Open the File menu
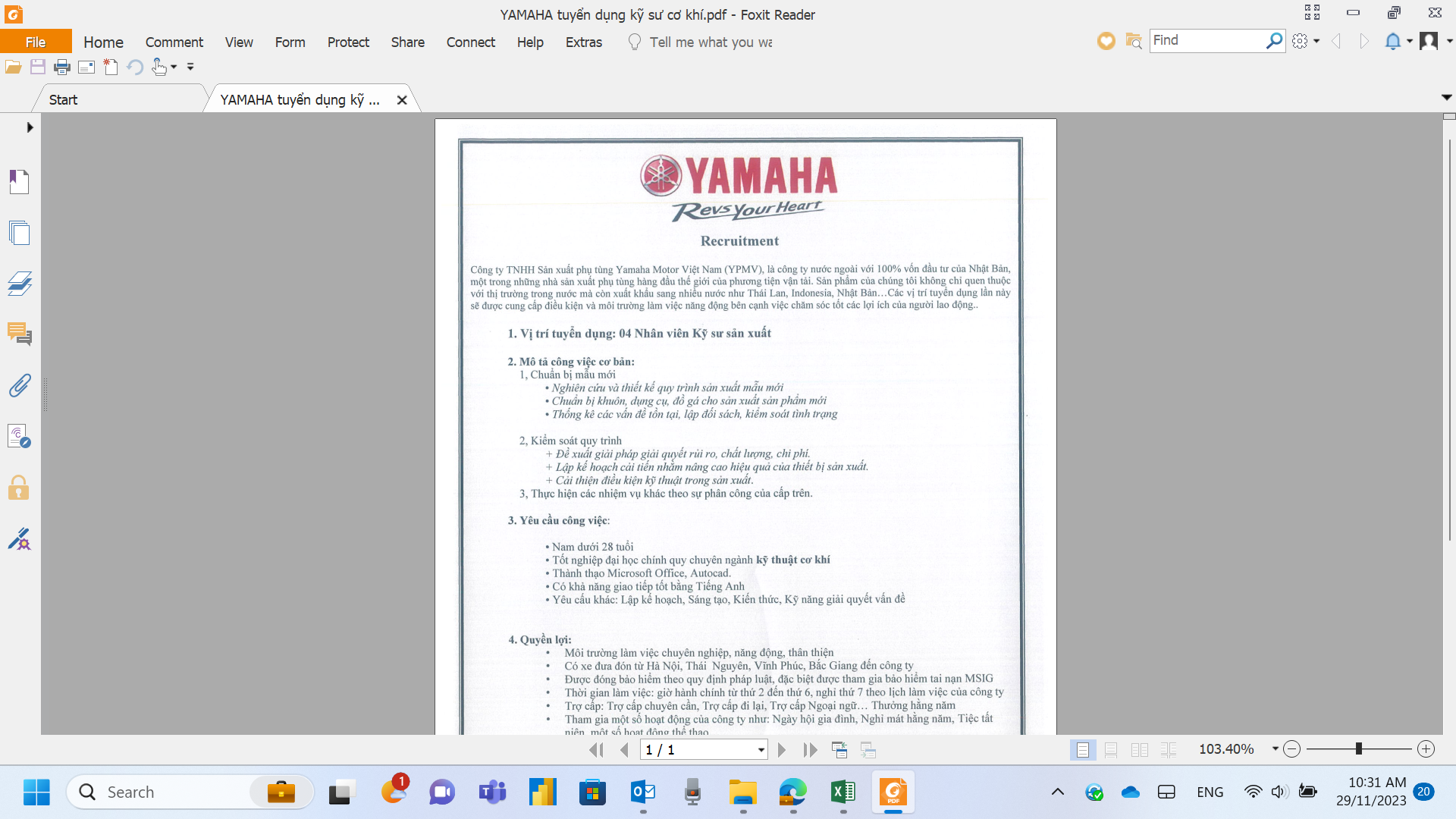The height and width of the screenshot is (819, 1456). pyautogui.click(x=36, y=42)
